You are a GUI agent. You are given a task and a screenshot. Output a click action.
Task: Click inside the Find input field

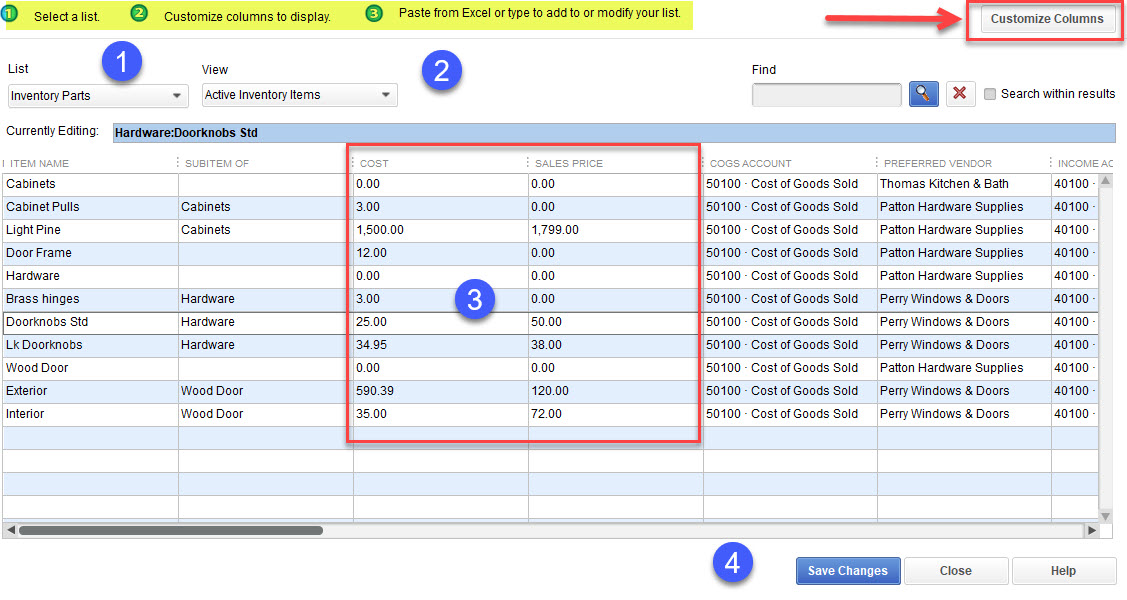point(827,94)
